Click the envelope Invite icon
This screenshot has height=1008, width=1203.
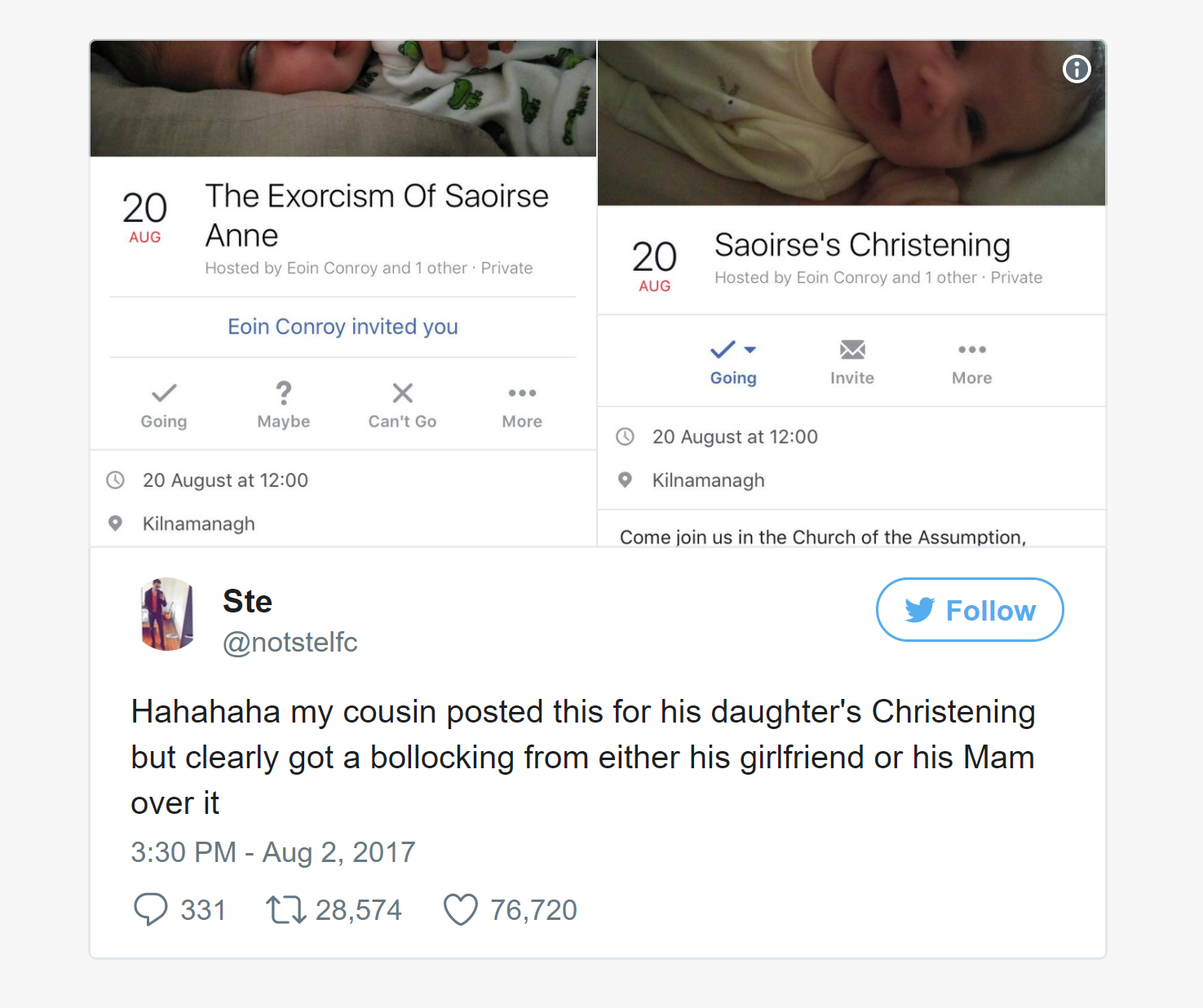[x=852, y=350]
